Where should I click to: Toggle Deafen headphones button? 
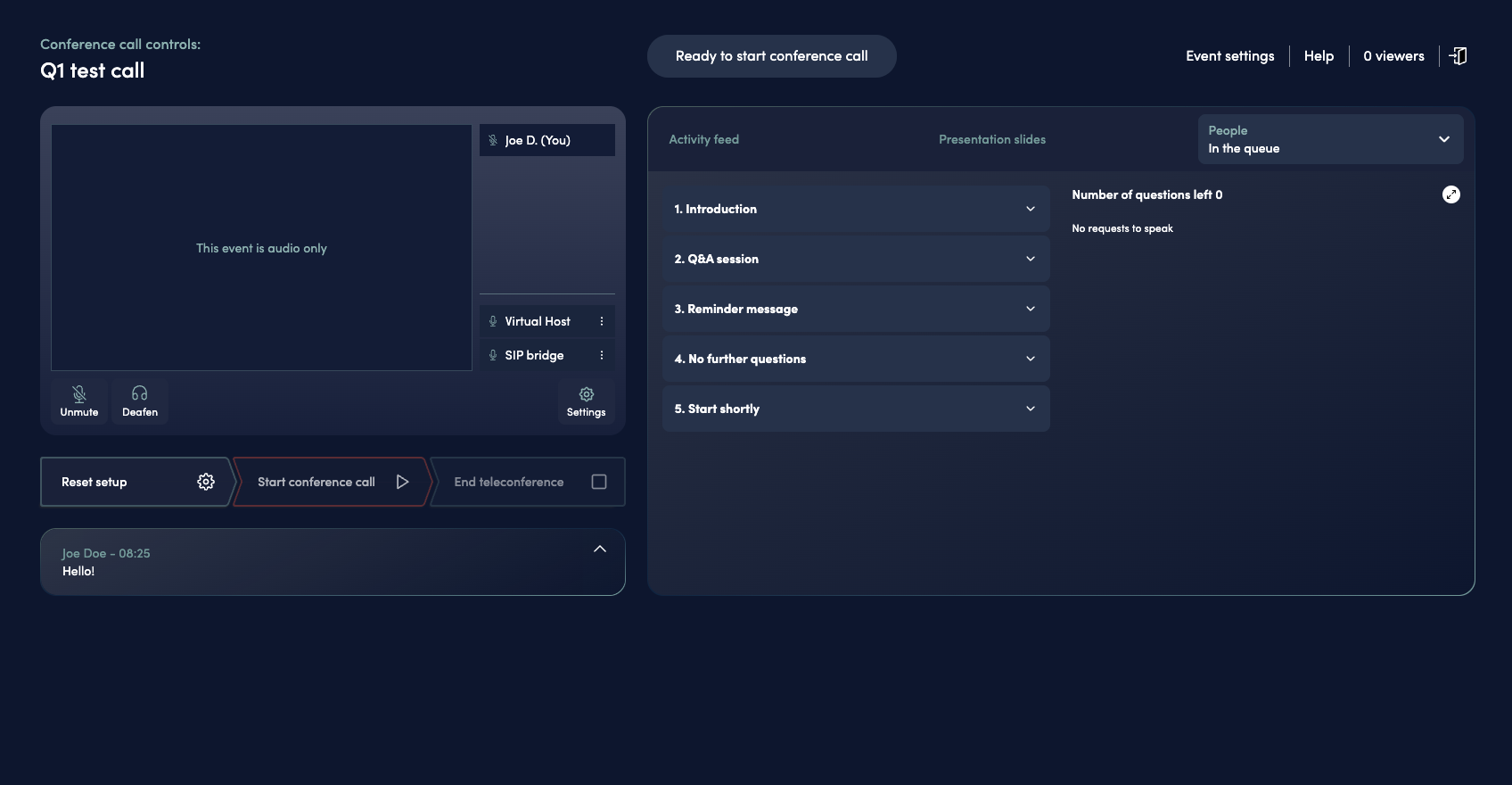pos(140,401)
